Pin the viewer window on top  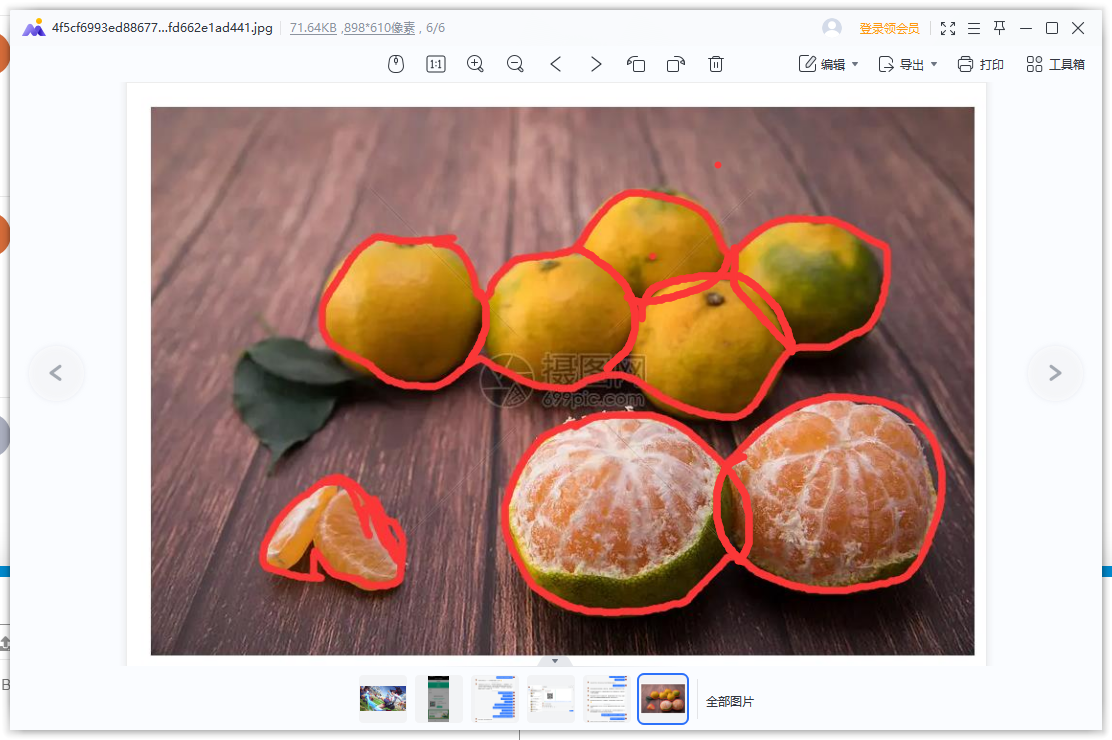coord(999,28)
